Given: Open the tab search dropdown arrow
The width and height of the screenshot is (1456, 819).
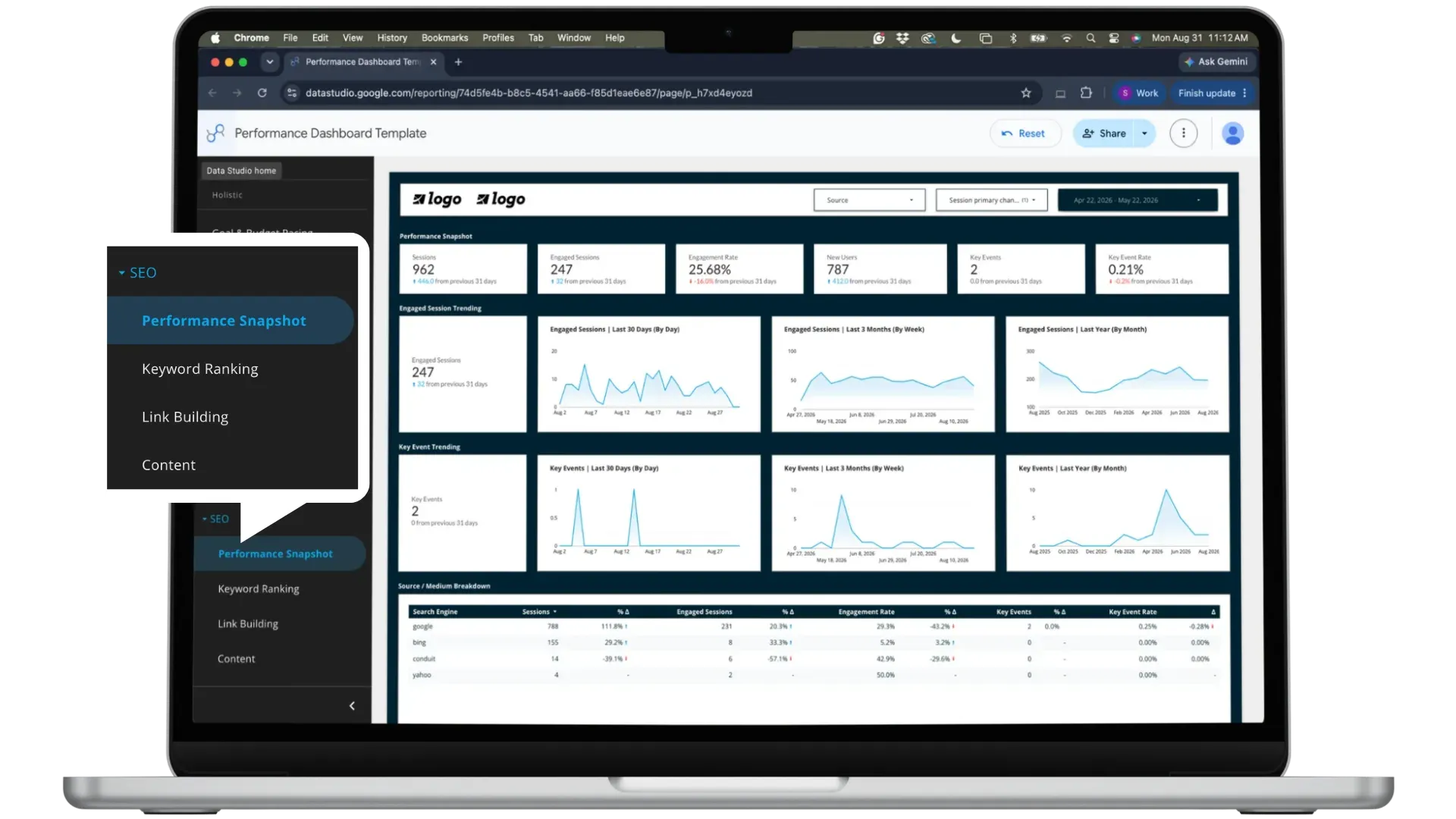Looking at the screenshot, I should coord(269,62).
